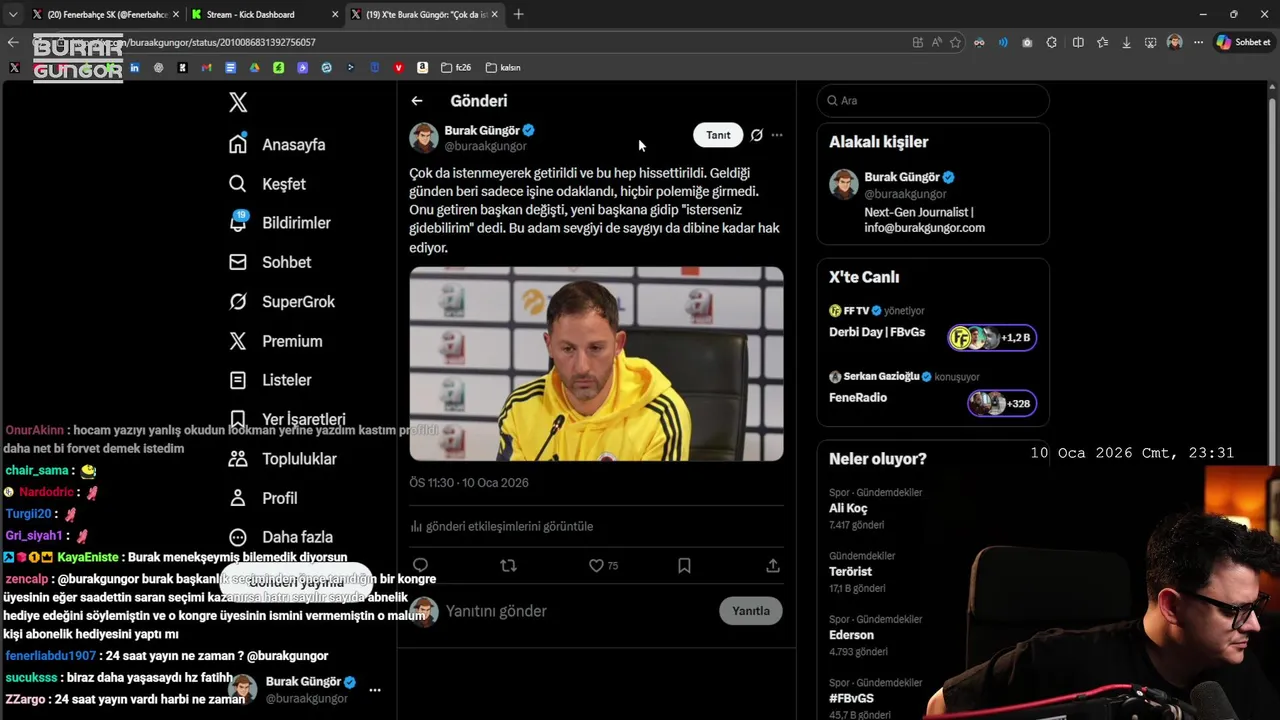Add this page to favorites star
Image resolution: width=1280 pixels, height=720 pixels.
coord(955,42)
